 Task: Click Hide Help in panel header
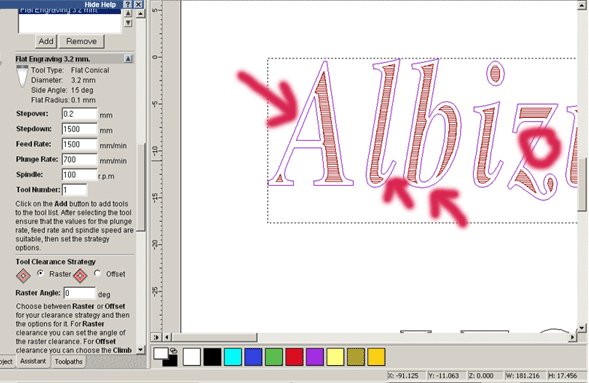[100, 5]
